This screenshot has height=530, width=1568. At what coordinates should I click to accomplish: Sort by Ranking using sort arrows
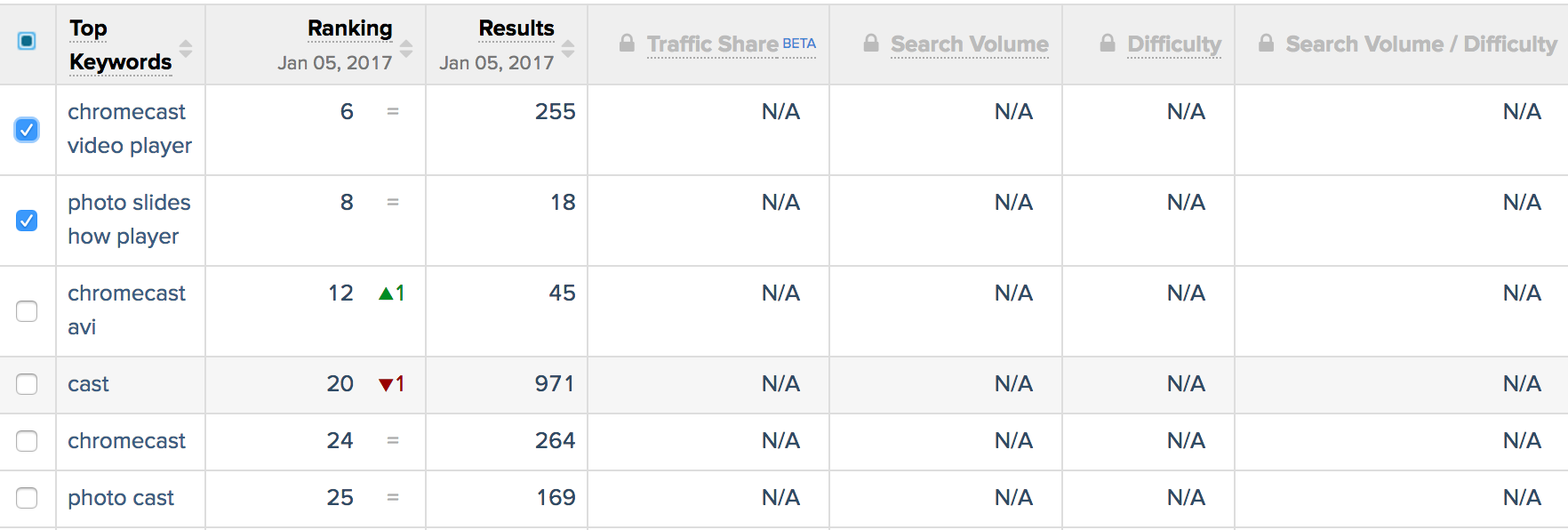click(x=406, y=48)
